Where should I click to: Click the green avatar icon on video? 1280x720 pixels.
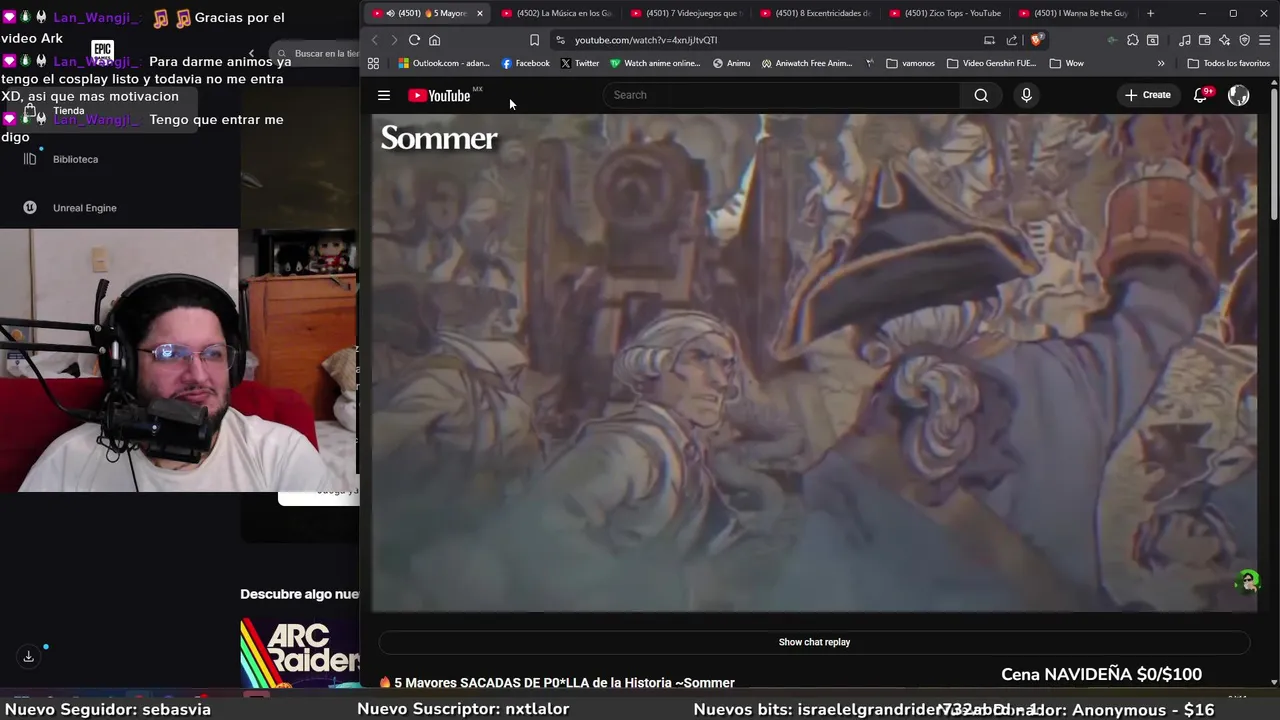point(1247,581)
